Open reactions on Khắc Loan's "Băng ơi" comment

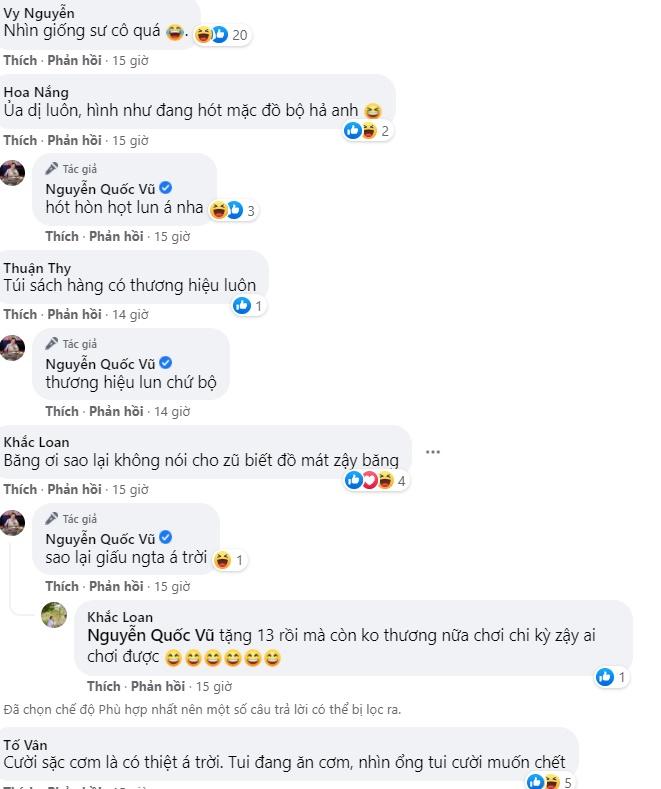(375, 481)
